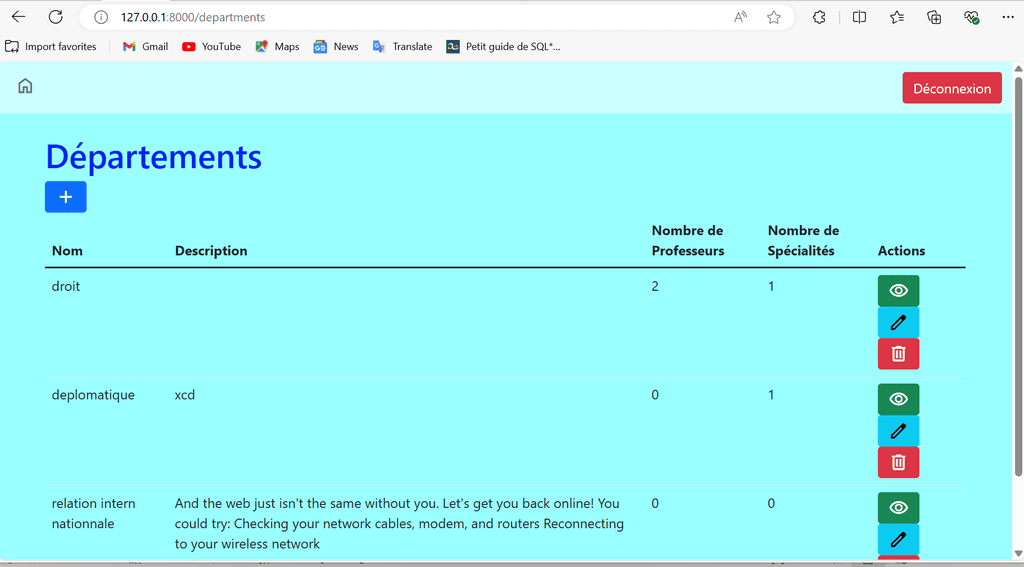Open the Maps bookmark

click(x=277, y=46)
